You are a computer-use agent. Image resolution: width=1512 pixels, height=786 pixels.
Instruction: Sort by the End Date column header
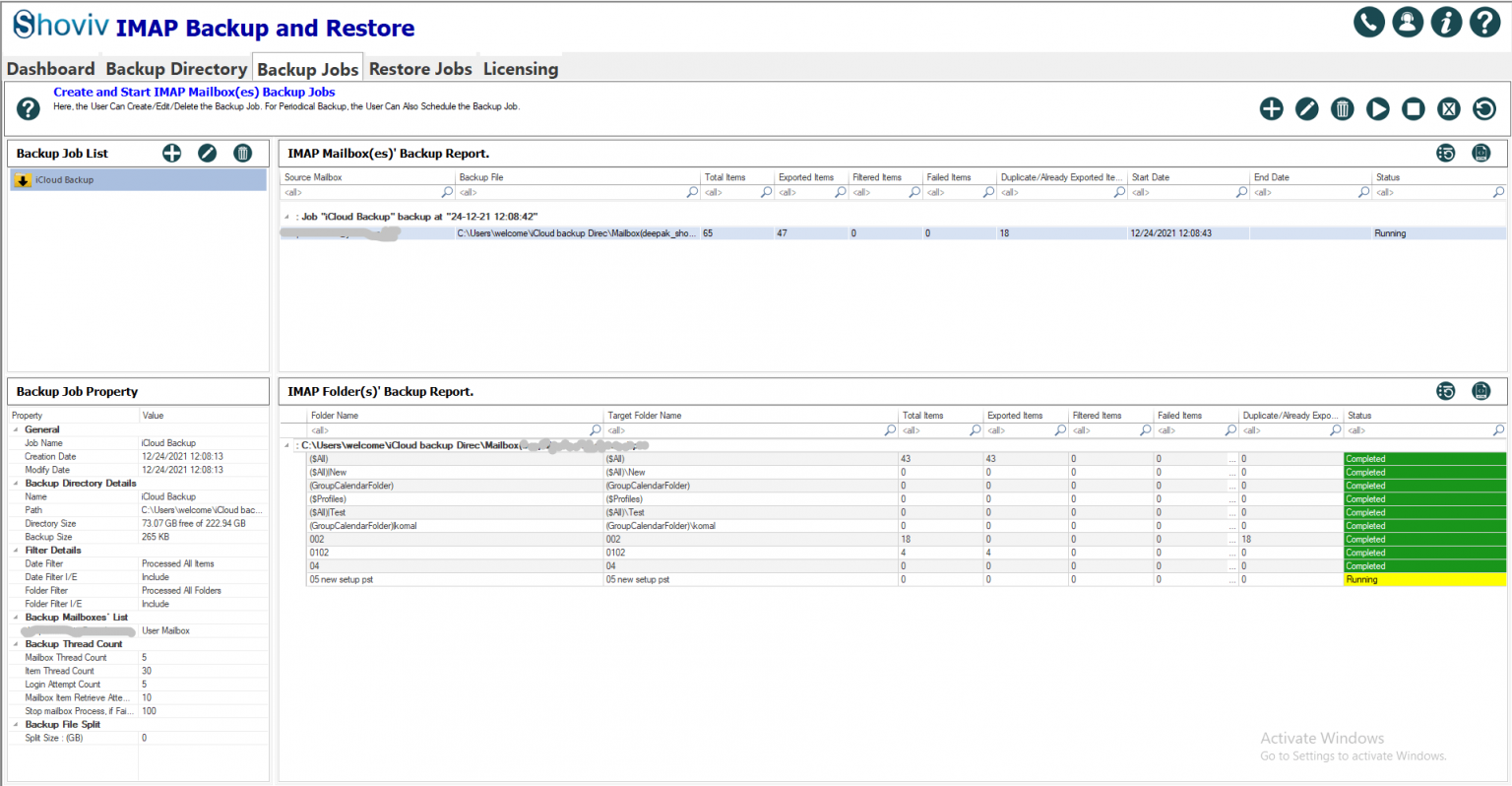1310,177
